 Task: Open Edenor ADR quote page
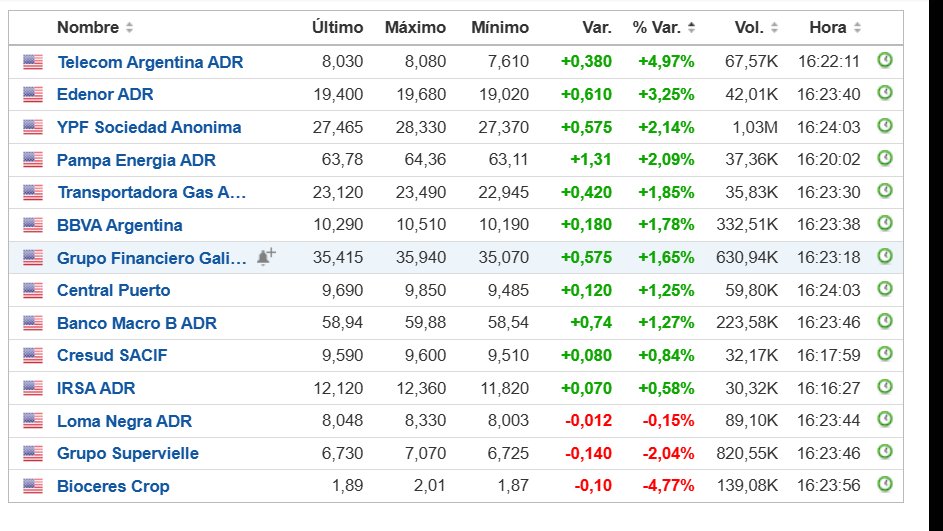(105, 94)
